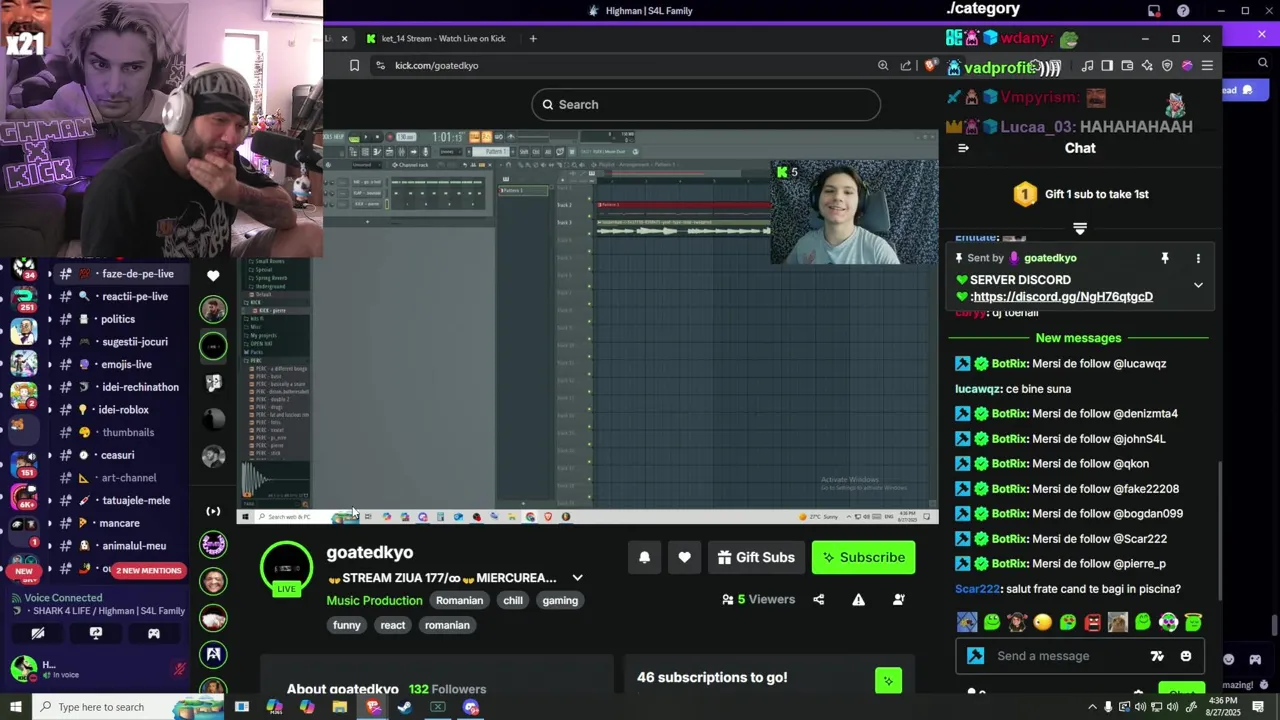Click the react stream tag
This screenshot has width=1280, height=720.
pos(393,625)
